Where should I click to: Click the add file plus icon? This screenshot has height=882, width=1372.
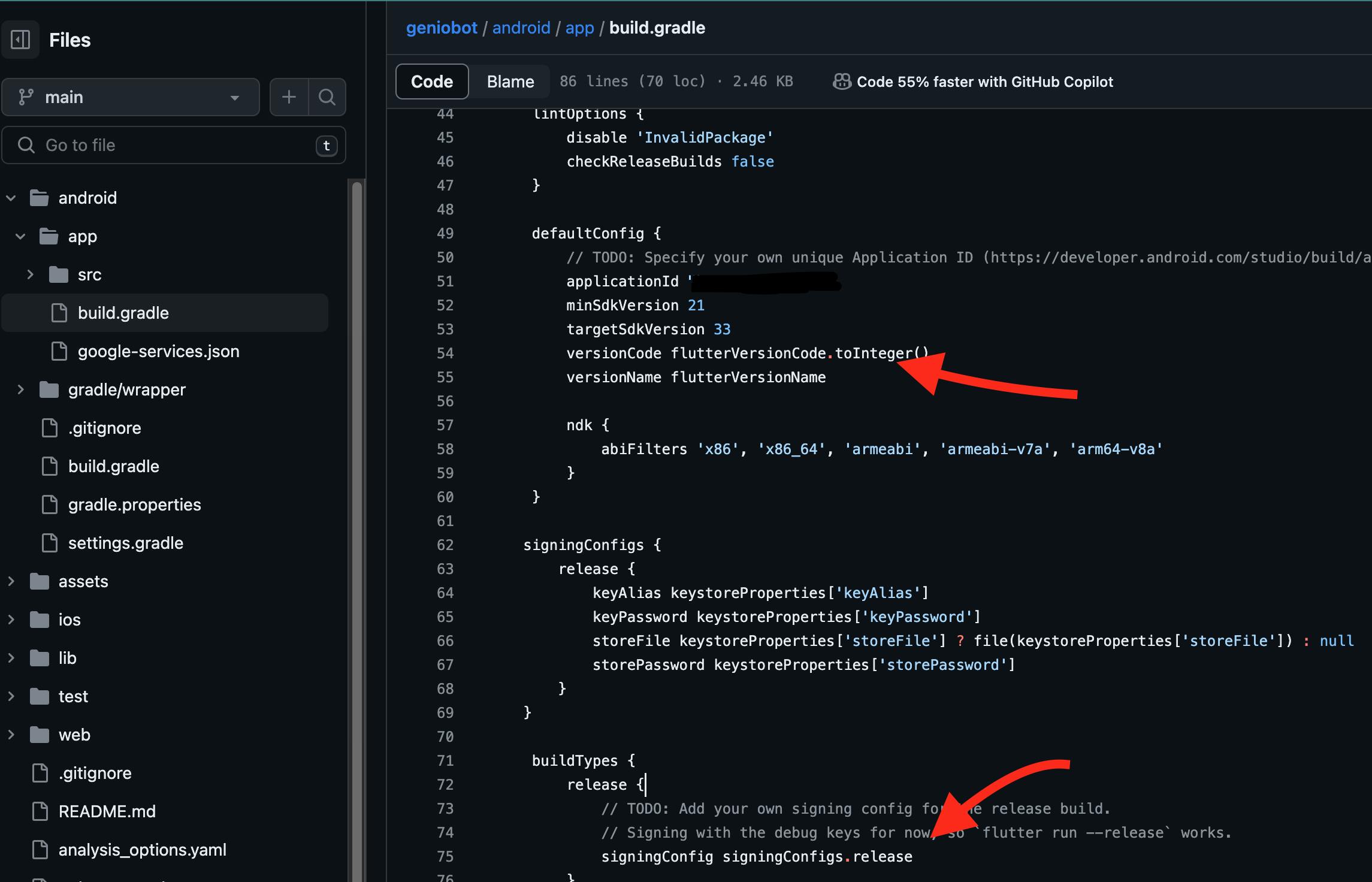pos(289,97)
